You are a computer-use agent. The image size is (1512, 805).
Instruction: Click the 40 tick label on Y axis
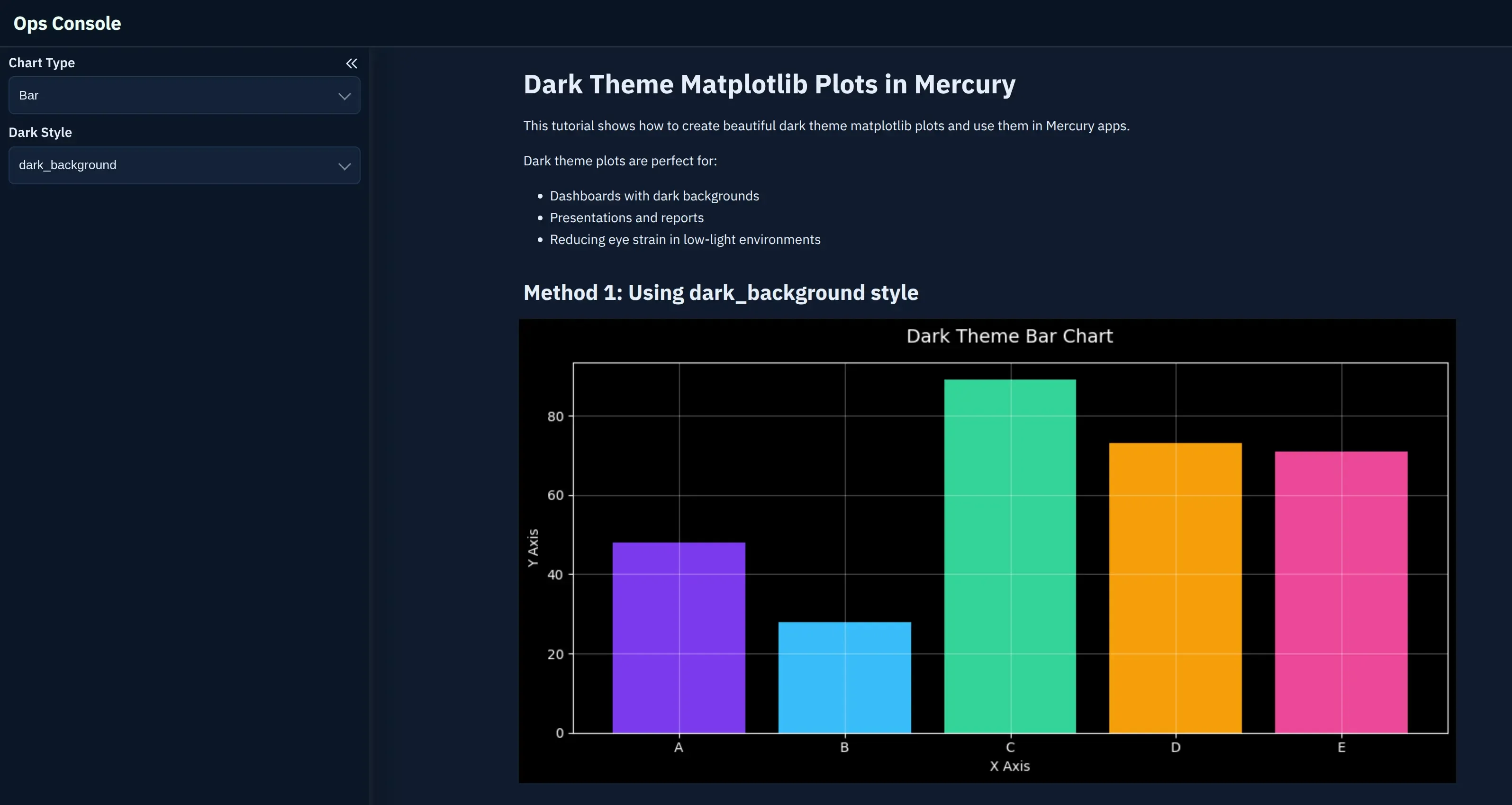pos(555,575)
